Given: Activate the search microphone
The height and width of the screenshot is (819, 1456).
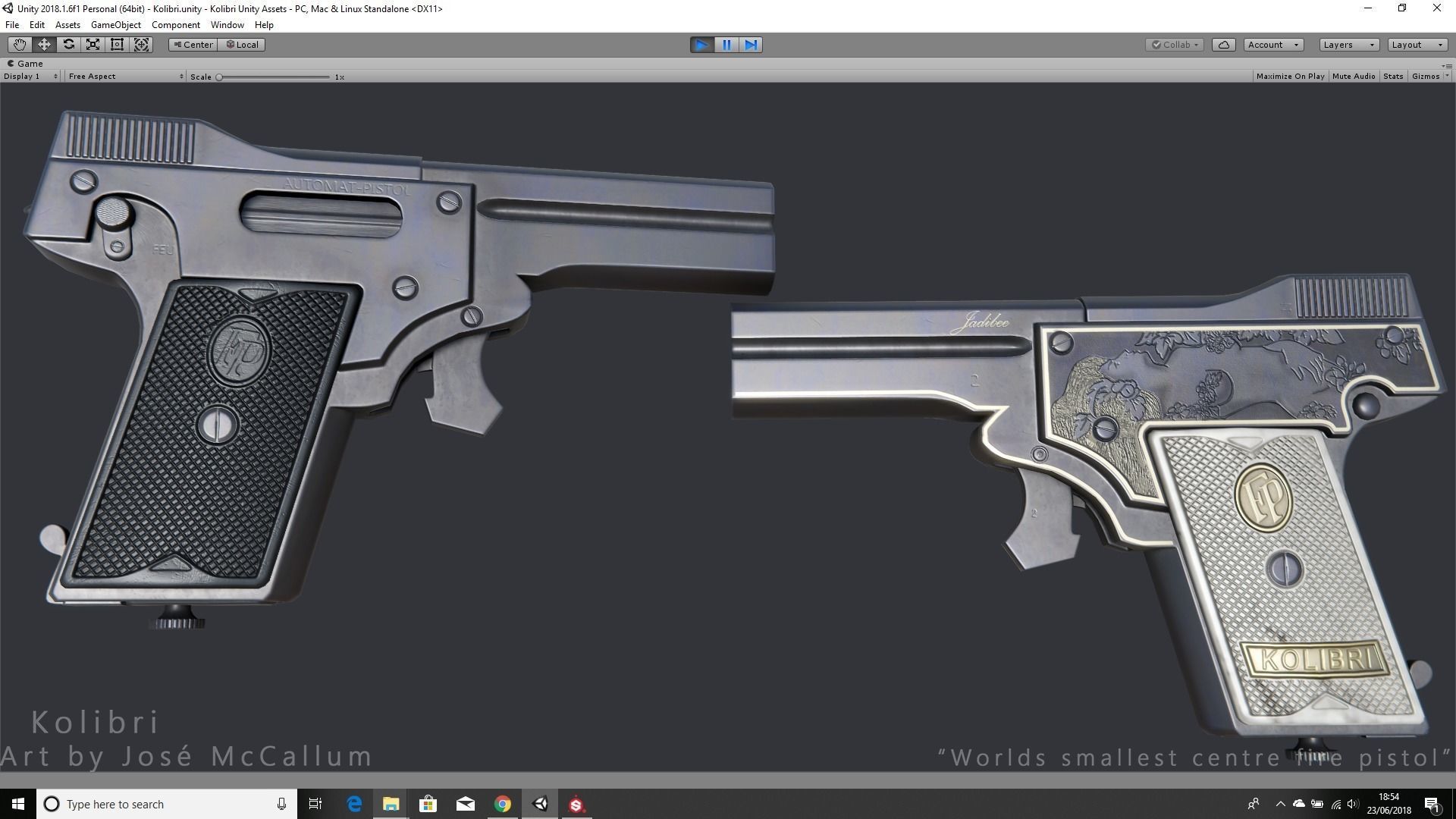Looking at the screenshot, I should pos(281,804).
